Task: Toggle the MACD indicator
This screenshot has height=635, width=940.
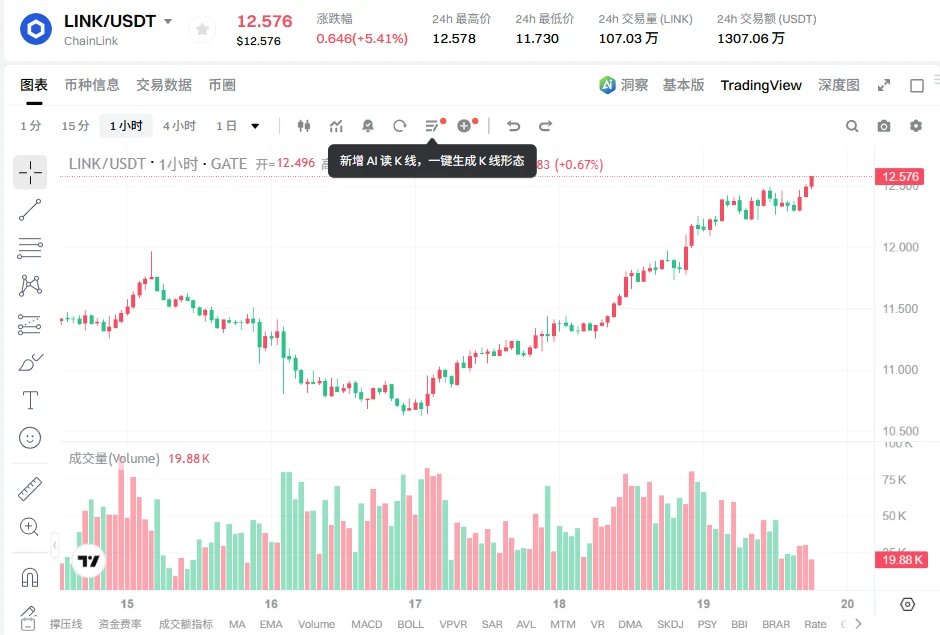Action: point(366,624)
